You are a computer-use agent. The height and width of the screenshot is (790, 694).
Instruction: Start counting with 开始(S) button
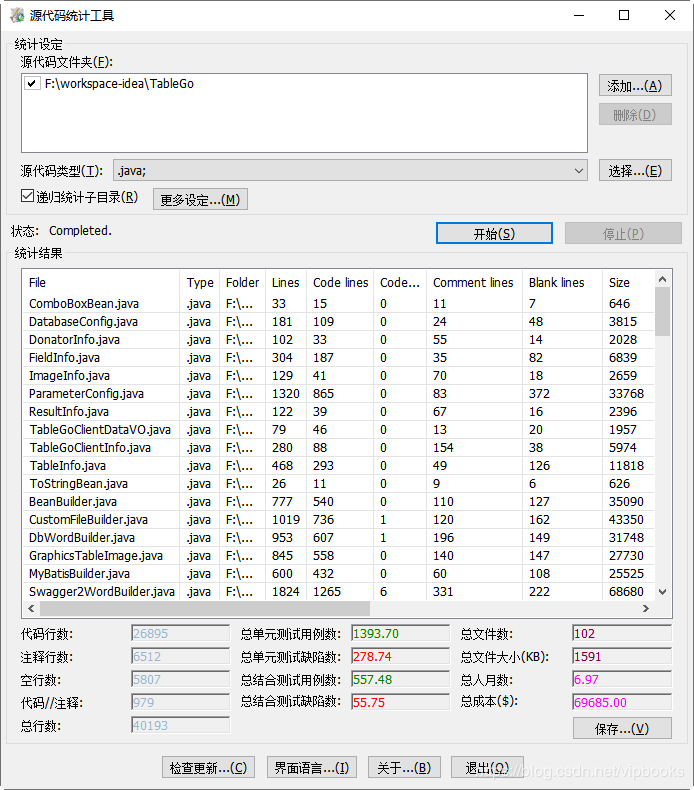click(494, 233)
